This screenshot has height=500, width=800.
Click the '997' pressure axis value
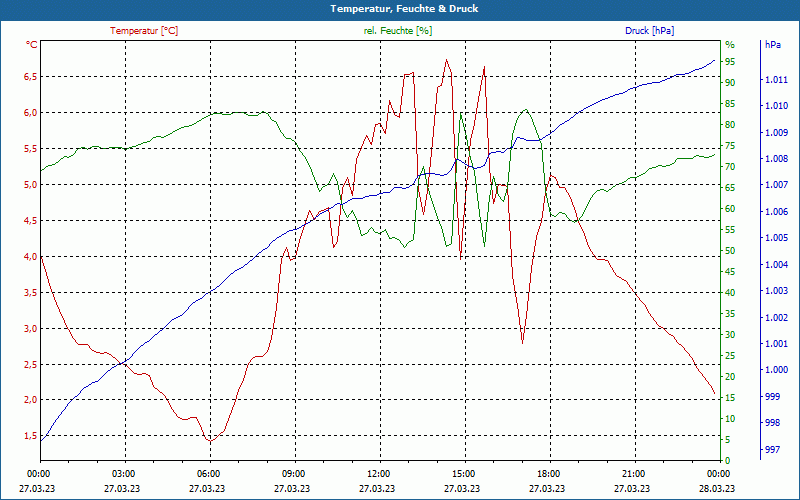(x=773, y=449)
